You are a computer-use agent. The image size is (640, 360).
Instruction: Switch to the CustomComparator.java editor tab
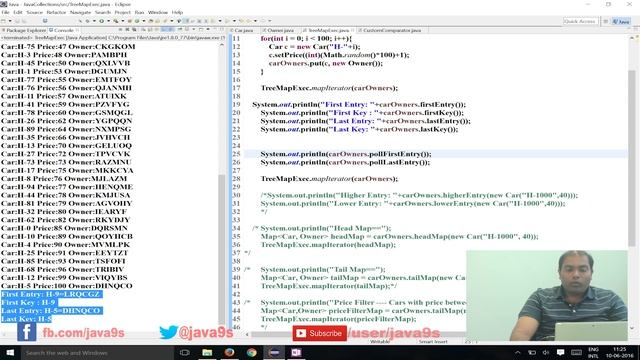tap(391, 30)
